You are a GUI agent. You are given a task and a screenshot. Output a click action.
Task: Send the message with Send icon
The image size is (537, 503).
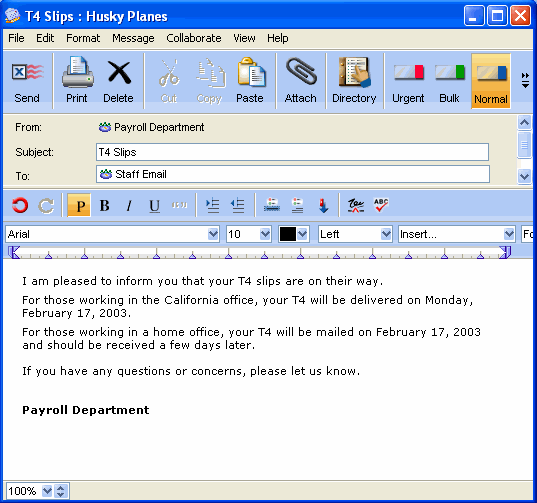tap(27, 81)
